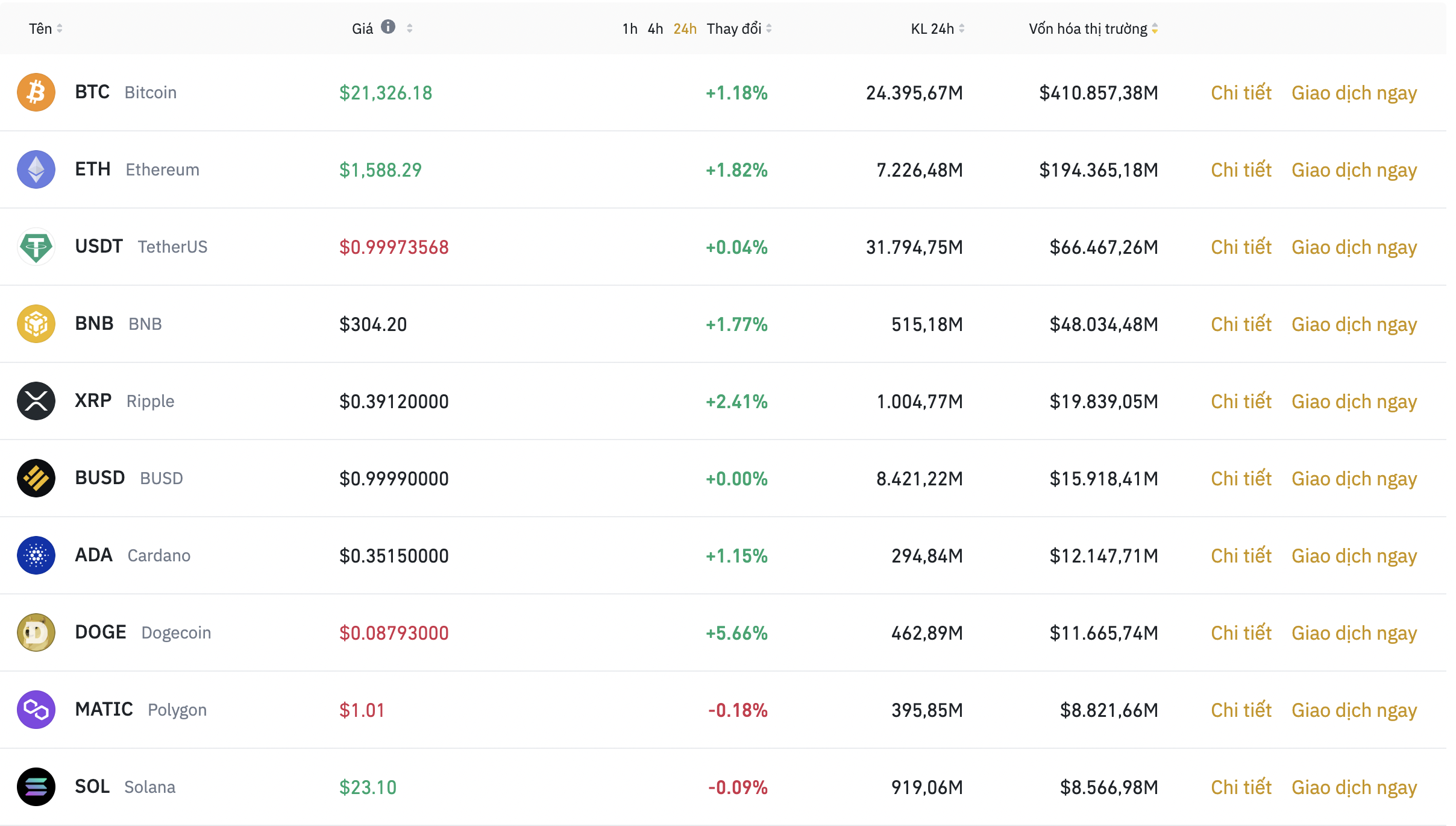Viewport: 1456px width, 826px height.
Task: Click the BNB coin logo
Action: click(x=36, y=324)
